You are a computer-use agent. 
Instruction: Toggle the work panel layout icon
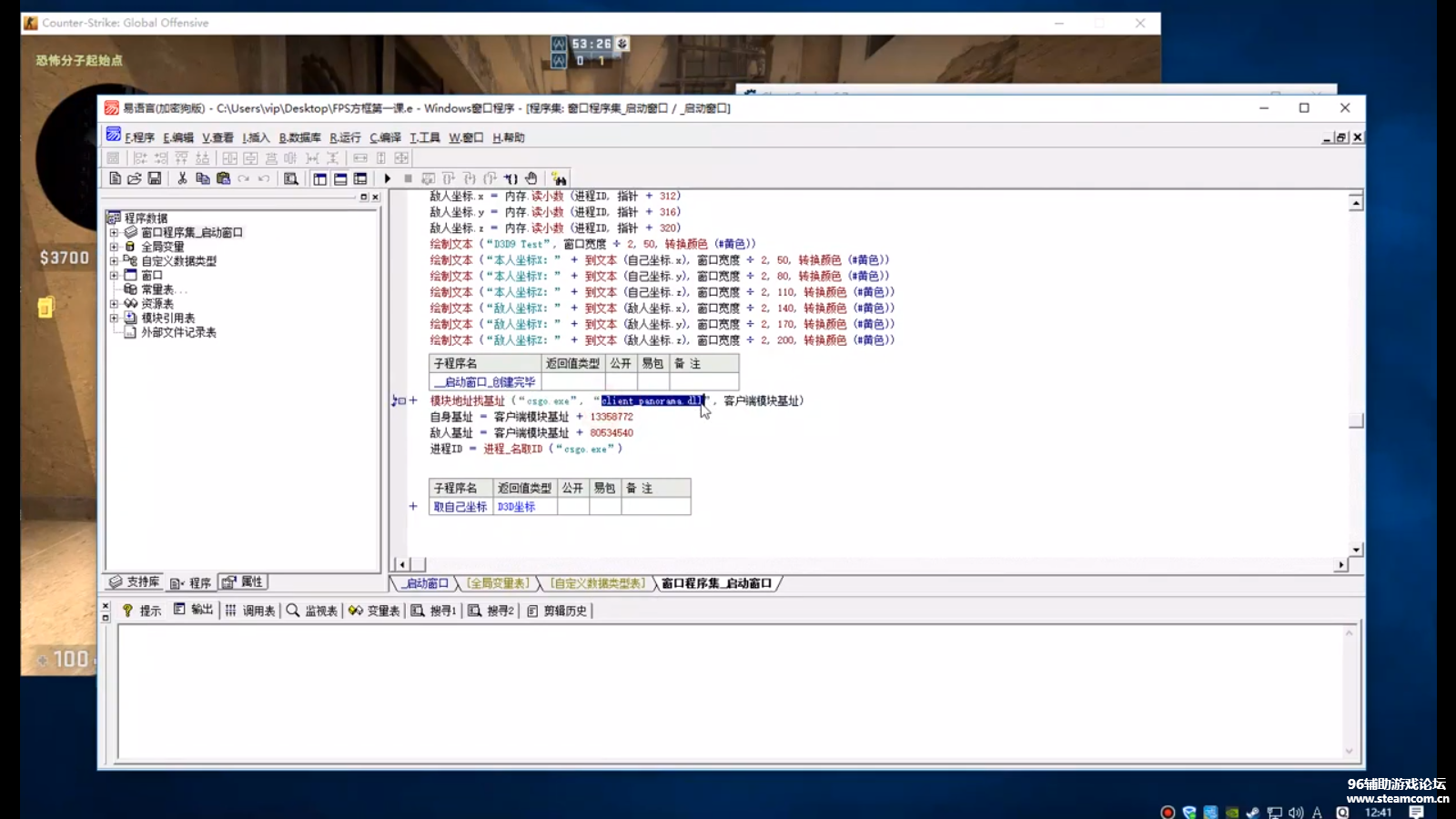[320, 178]
